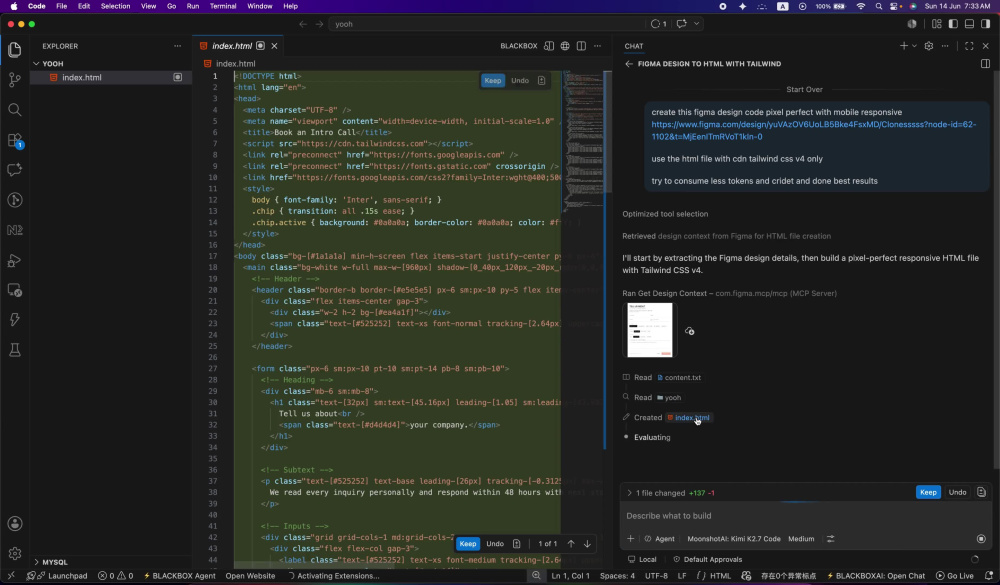Stop the running chat request
The image size is (1000, 585).
[x=981, y=538]
